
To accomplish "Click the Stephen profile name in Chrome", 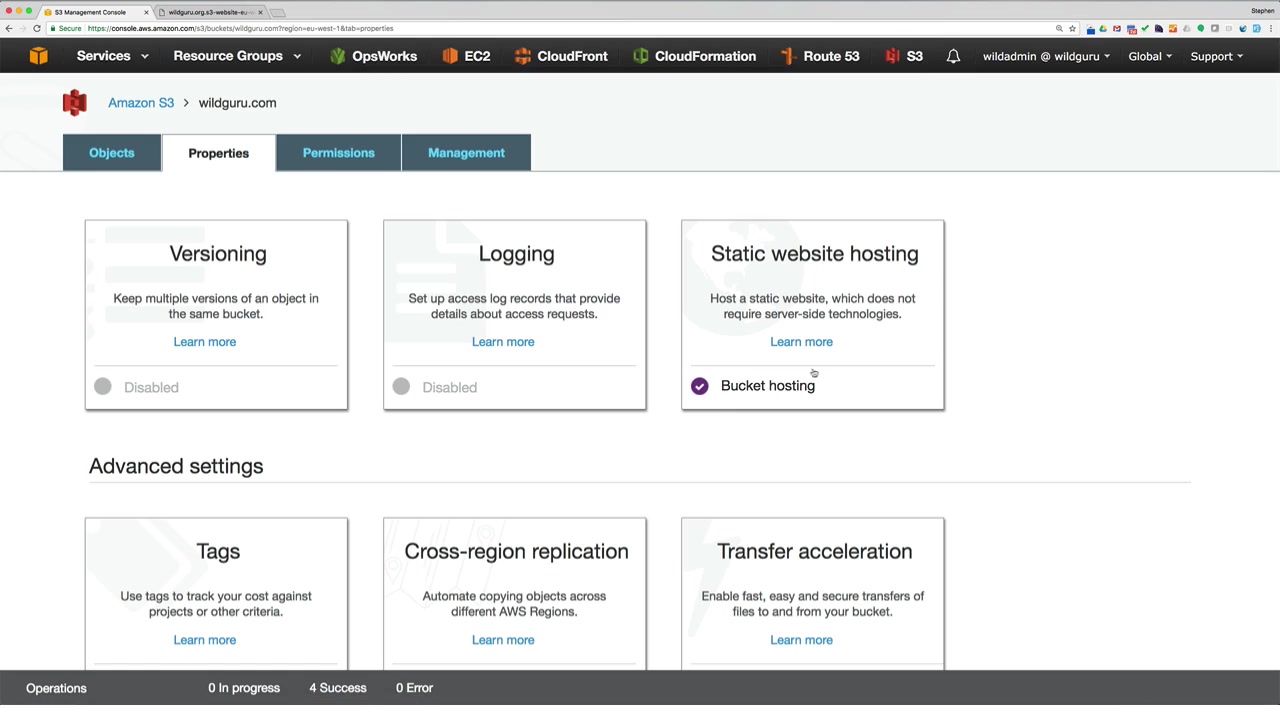I will coord(1262,11).
